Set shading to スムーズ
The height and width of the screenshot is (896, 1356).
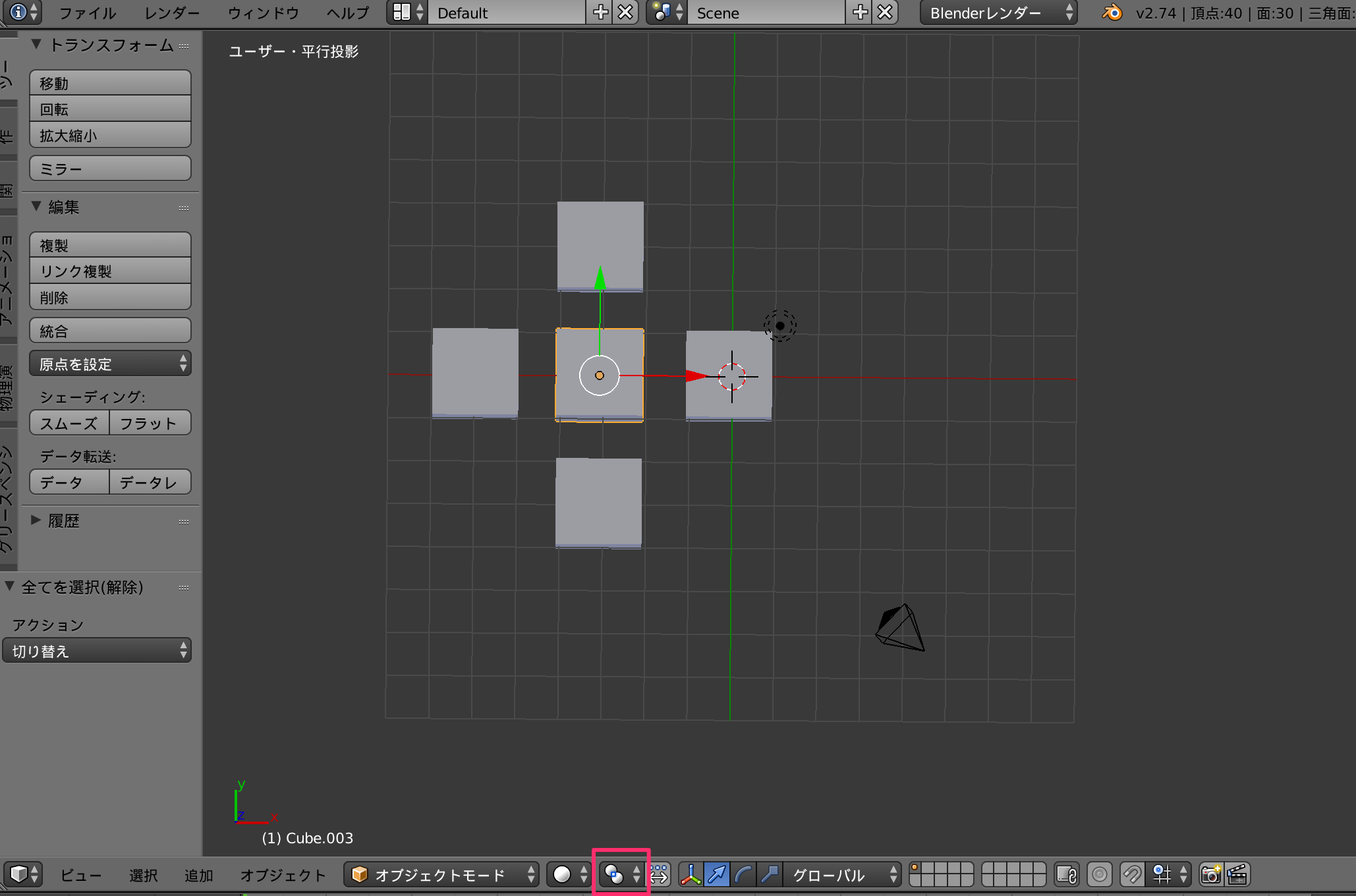click(x=69, y=423)
